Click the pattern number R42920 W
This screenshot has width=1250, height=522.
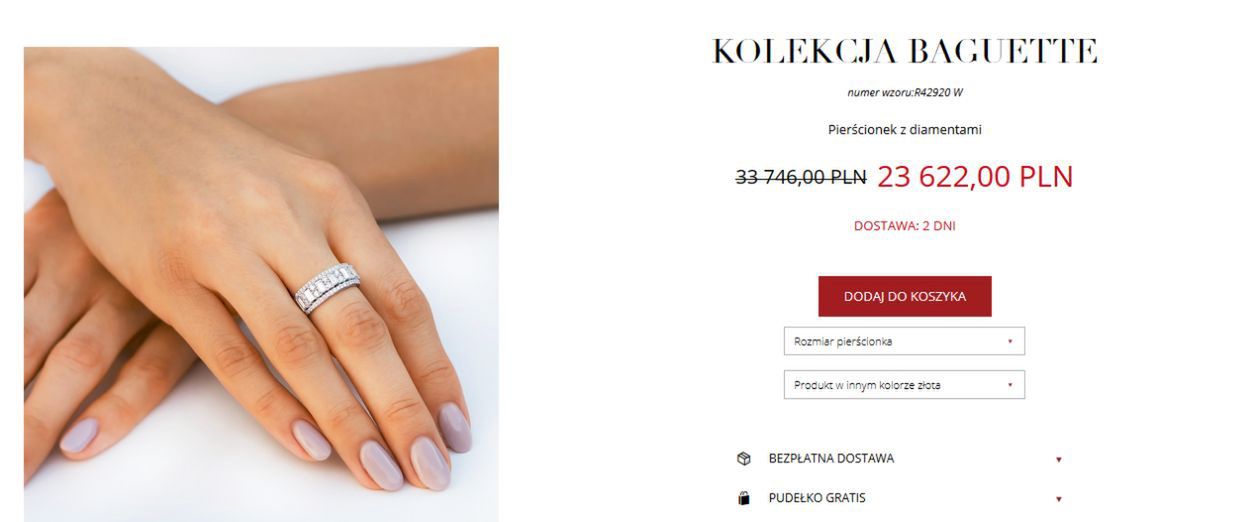[x=905, y=93]
